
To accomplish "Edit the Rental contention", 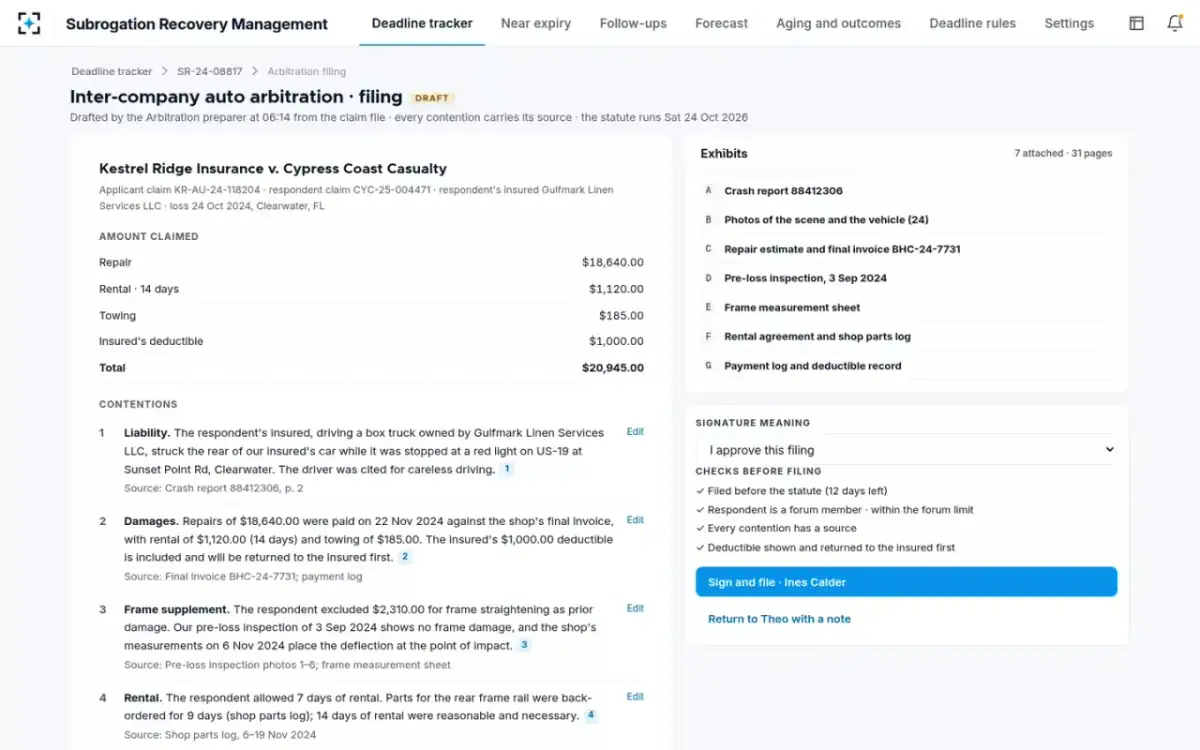I will pyautogui.click(x=635, y=697).
